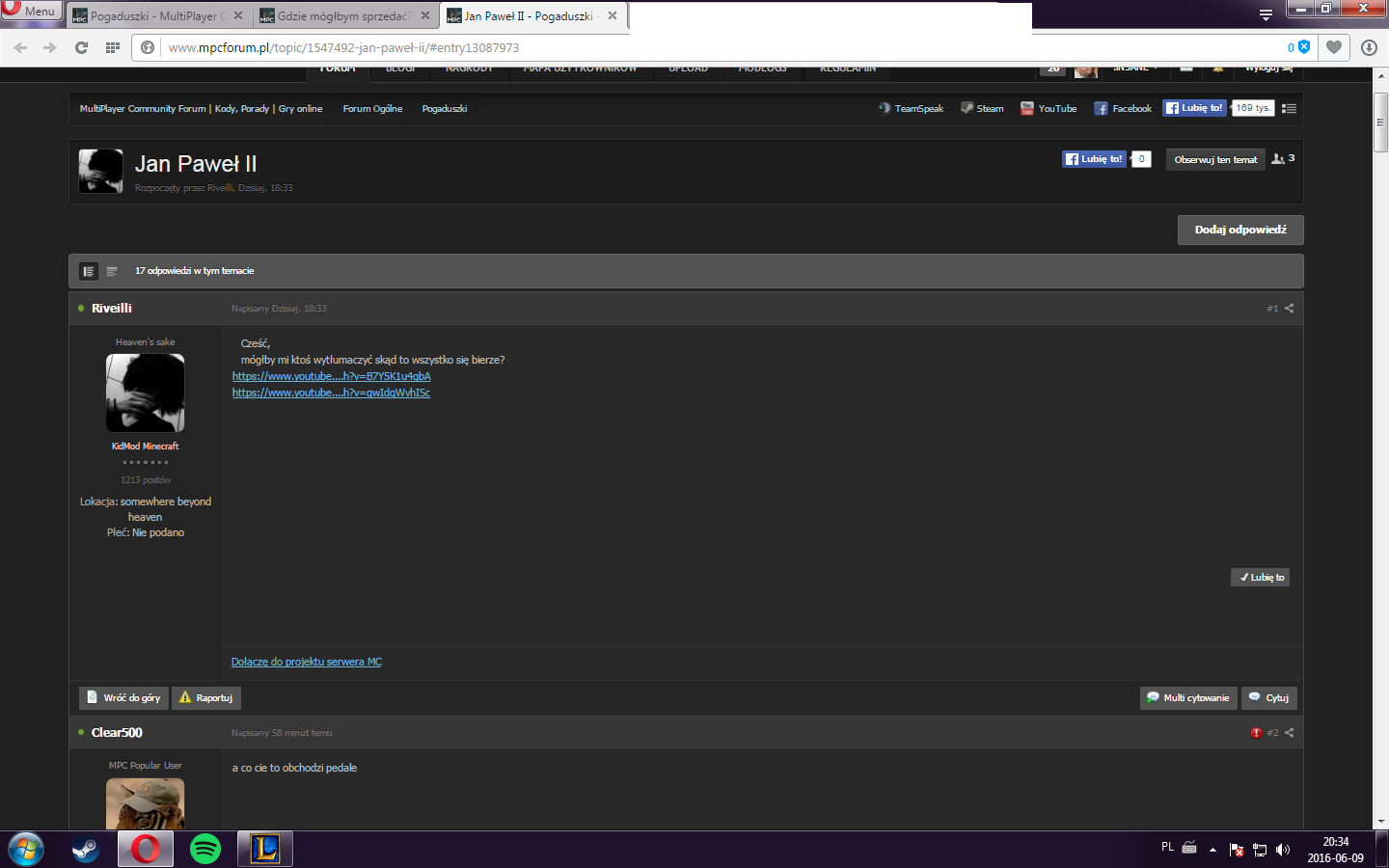Reload the current page
This screenshot has width=1389, height=868.
point(82,47)
